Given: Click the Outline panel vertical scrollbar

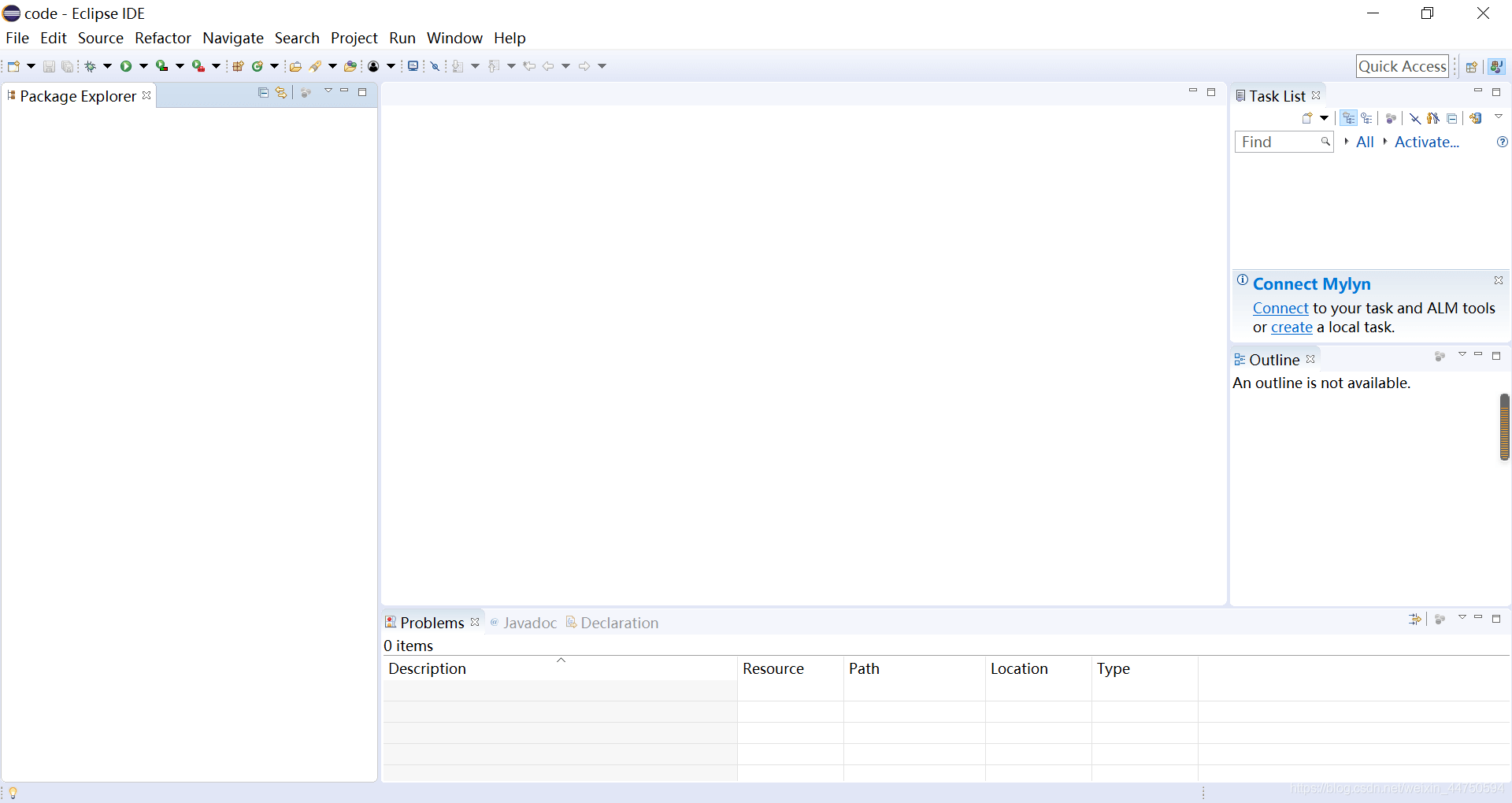Looking at the screenshot, I should click(1504, 427).
